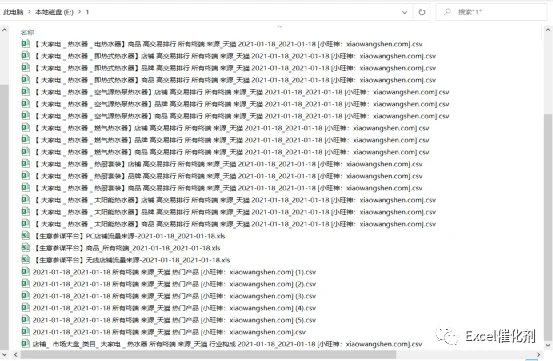
Task: Click the horizontal scrollbar left arrow
Action: [x=15, y=354]
